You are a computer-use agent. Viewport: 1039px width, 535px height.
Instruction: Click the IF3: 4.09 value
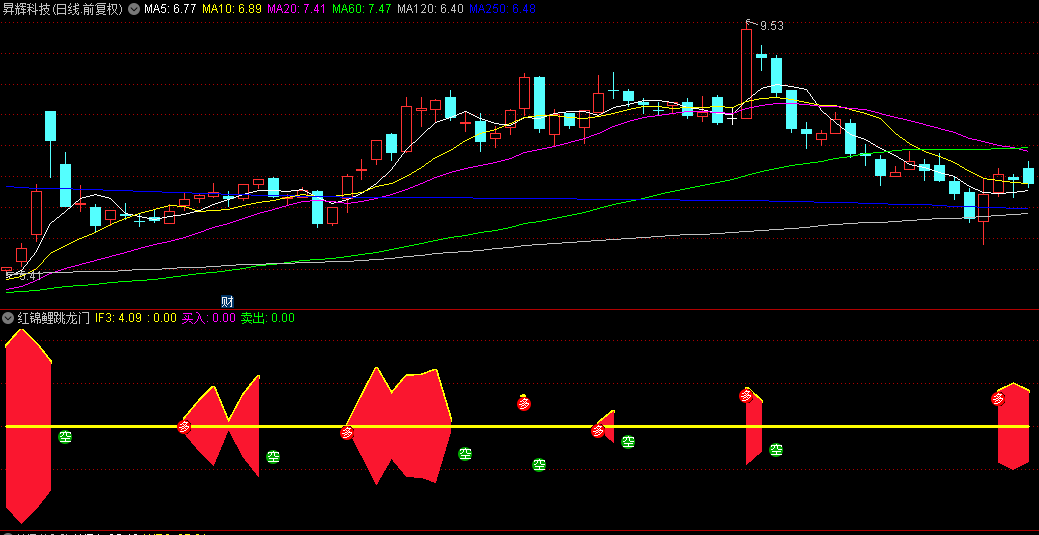(117, 318)
